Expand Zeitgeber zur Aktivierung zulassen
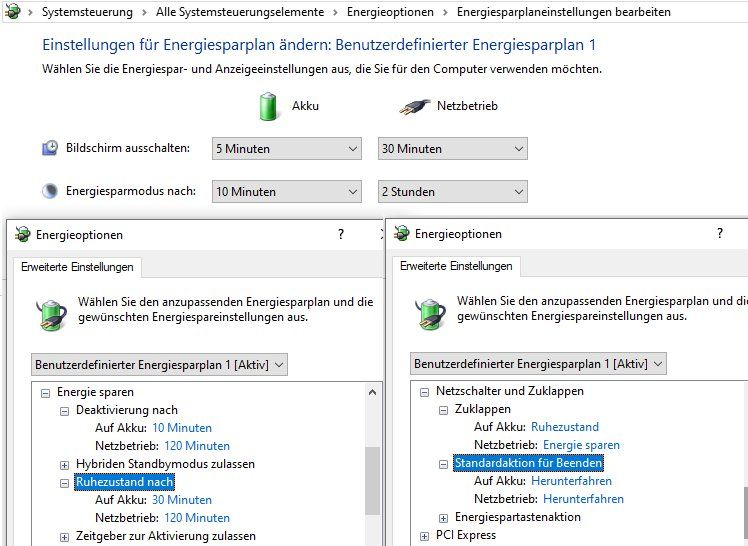Viewport: 748px width, 546px height. point(64,537)
